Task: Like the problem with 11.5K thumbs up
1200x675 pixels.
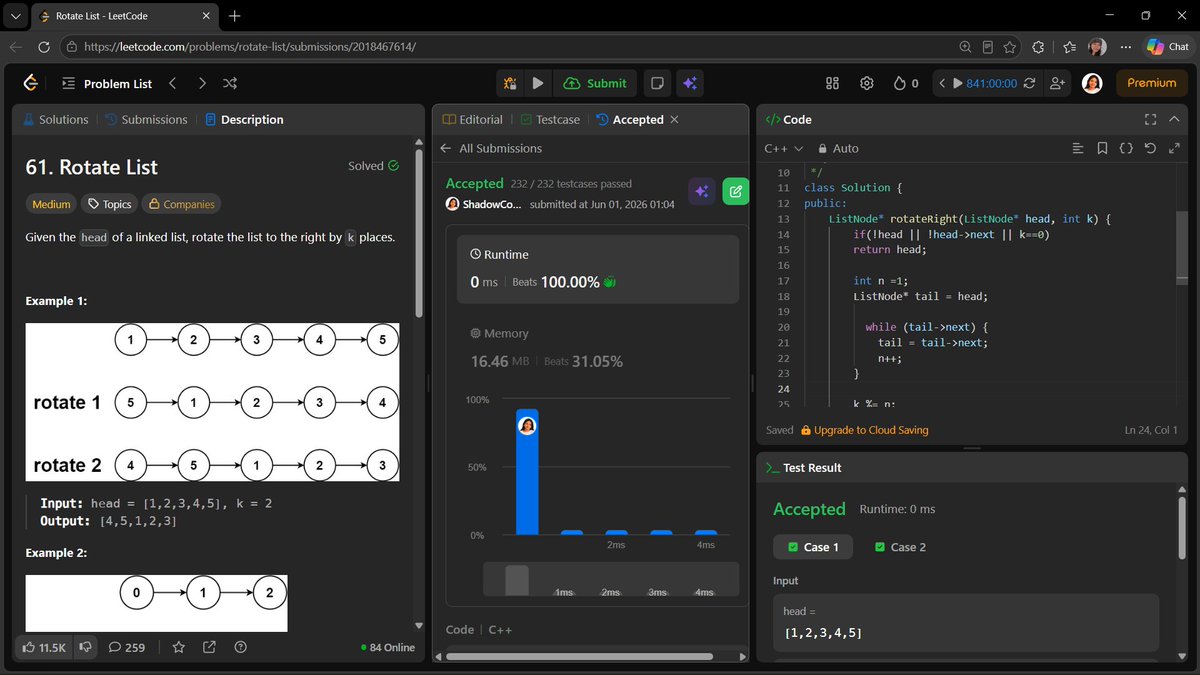Action: click(x=44, y=647)
